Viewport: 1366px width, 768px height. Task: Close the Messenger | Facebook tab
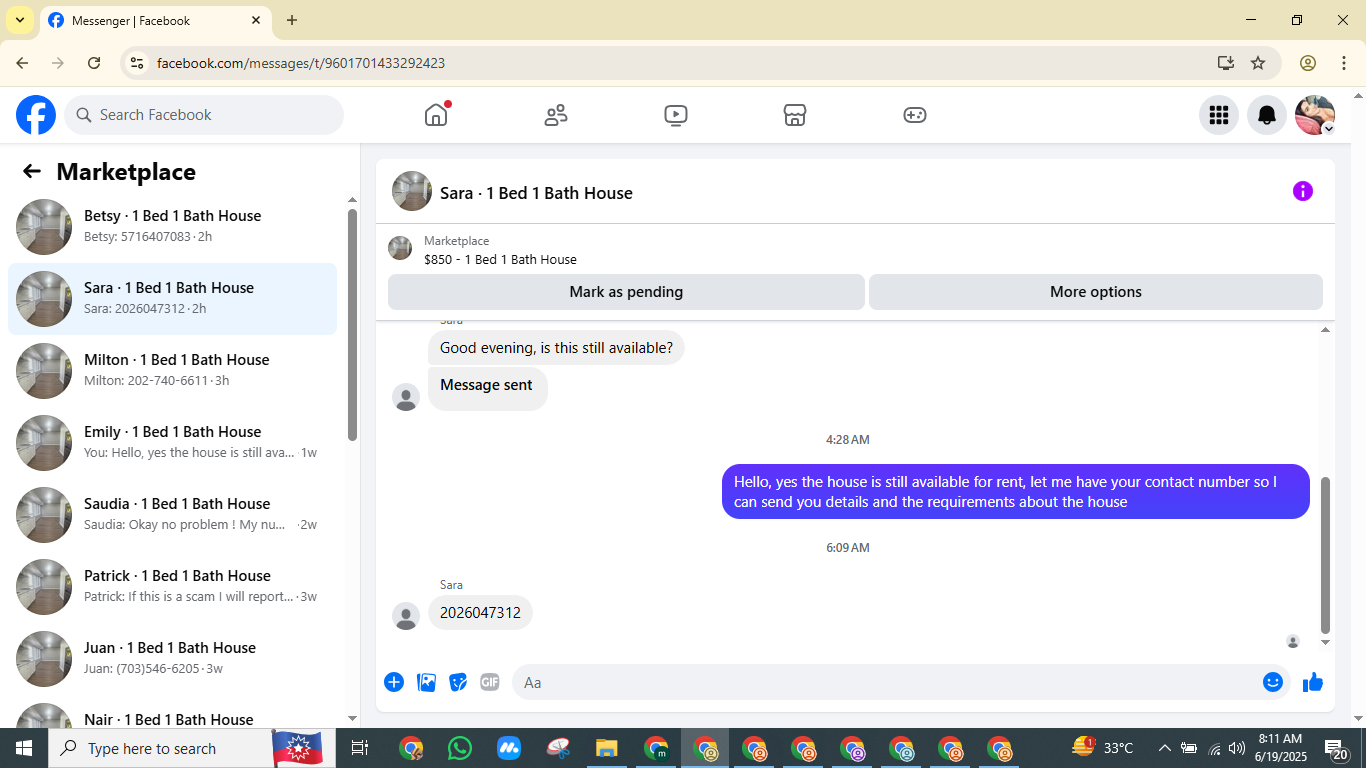[x=256, y=20]
